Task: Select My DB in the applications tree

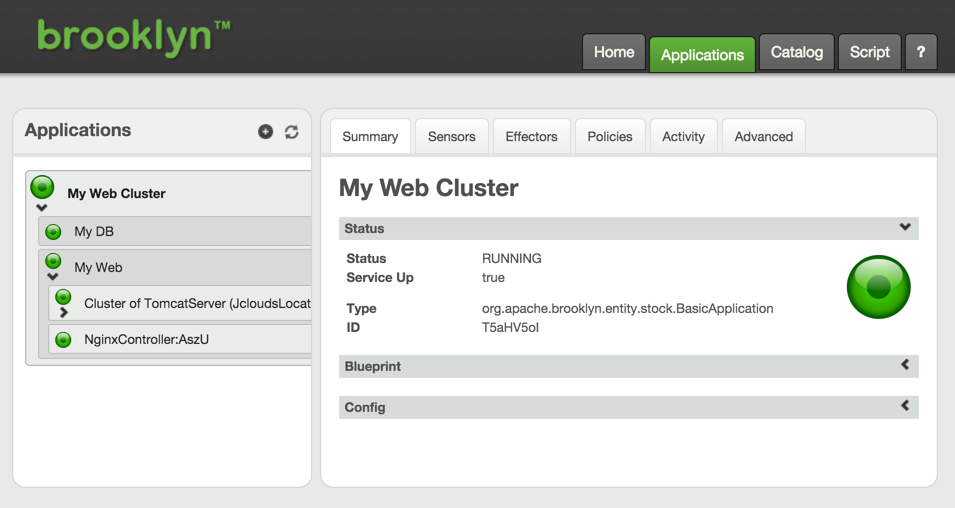Action: pyautogui.click(x=94, y=232)
